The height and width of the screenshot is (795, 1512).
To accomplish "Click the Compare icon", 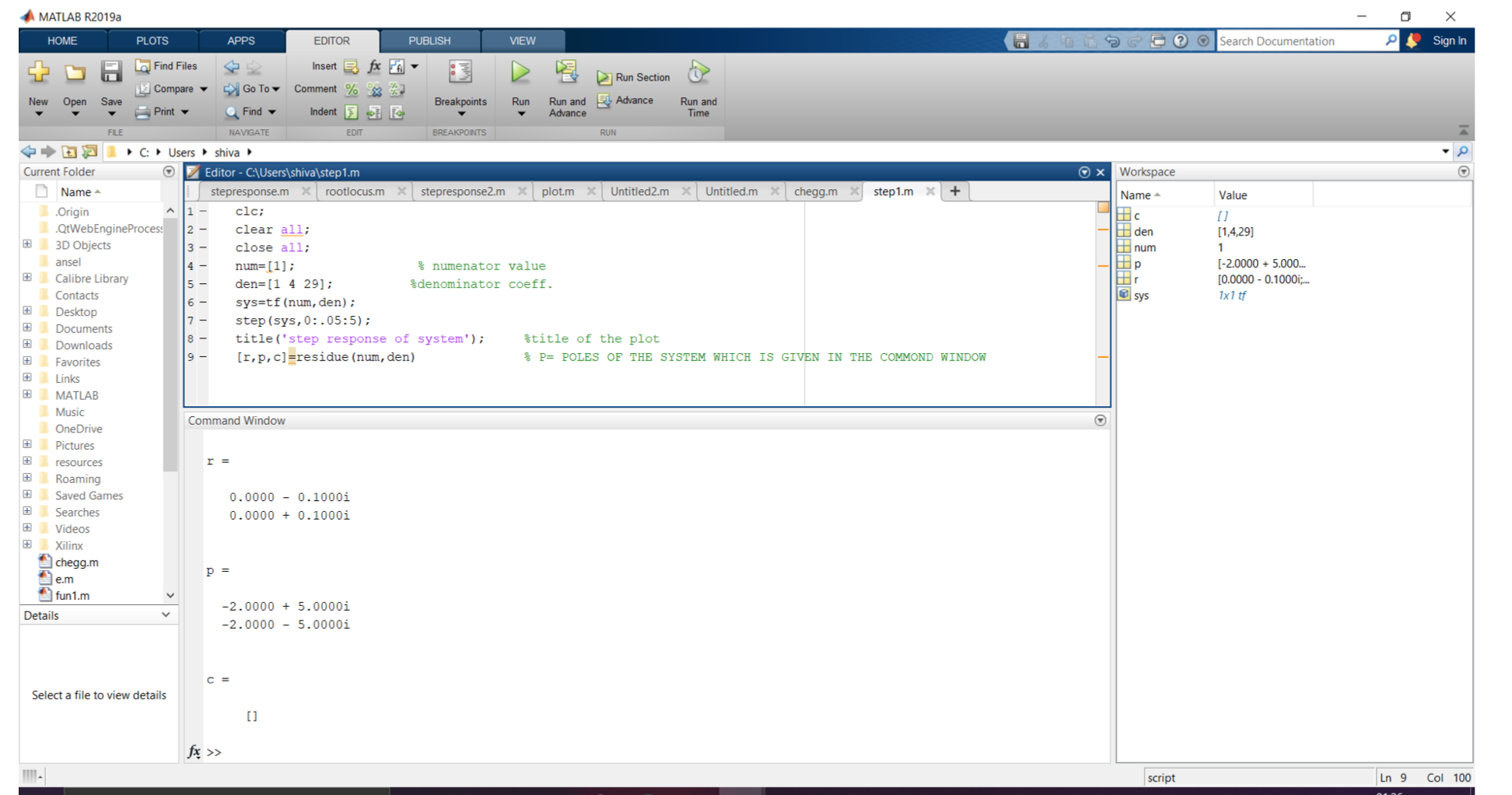I will pyautogui.click(x=170, y=89).
